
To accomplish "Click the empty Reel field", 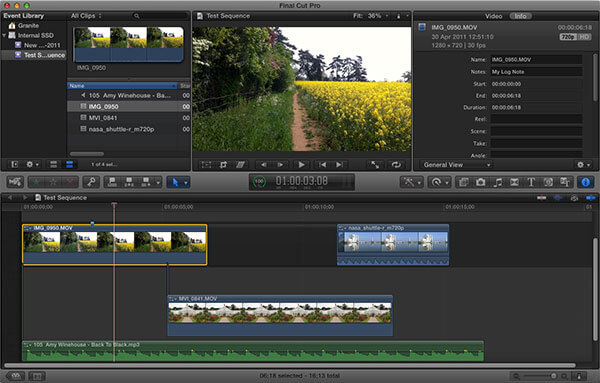I will pos(536,119).
